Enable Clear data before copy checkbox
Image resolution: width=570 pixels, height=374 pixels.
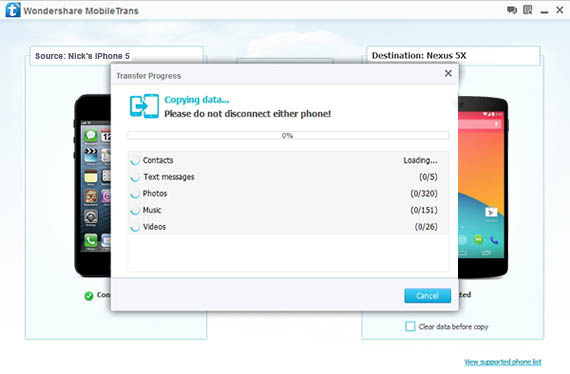click(x=410, y=326)
